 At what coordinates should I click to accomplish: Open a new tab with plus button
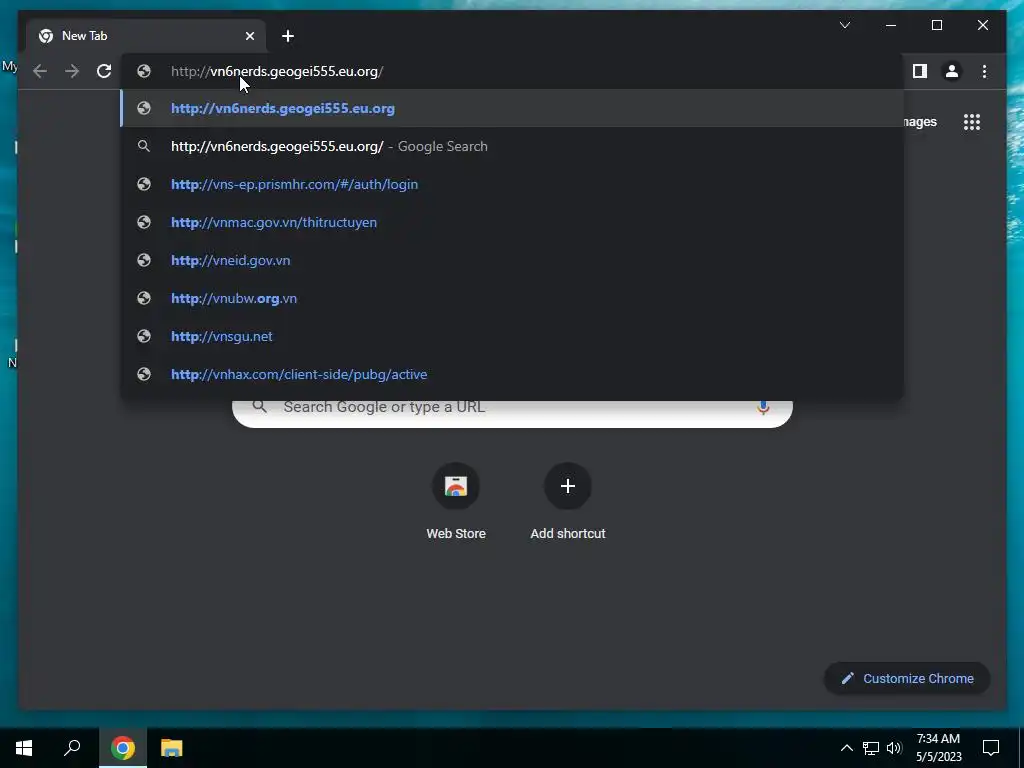pyautogui.click(x=288, y=36)
